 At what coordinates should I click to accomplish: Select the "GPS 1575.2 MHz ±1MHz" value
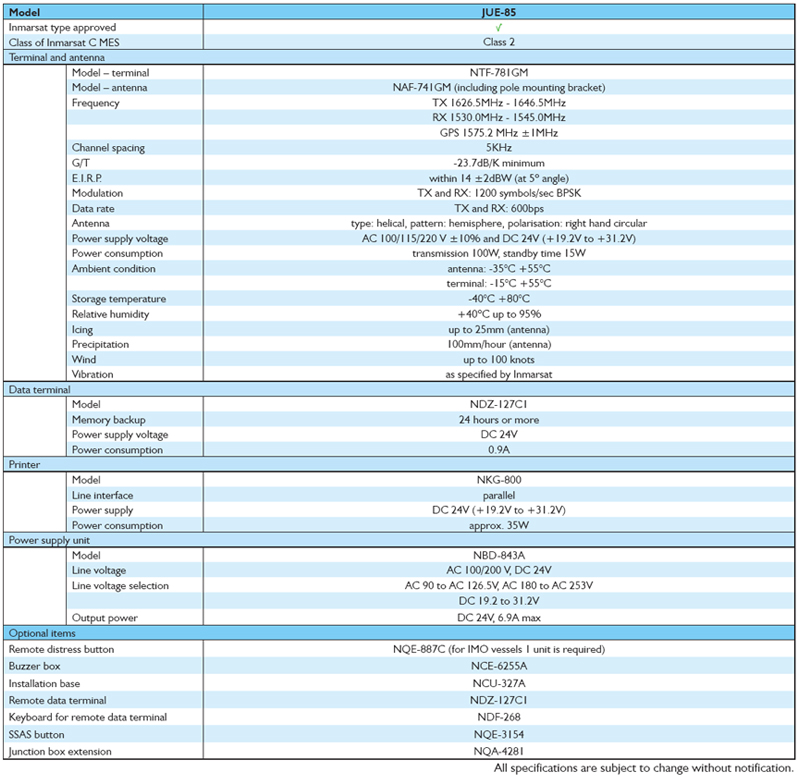coord(498,133)
